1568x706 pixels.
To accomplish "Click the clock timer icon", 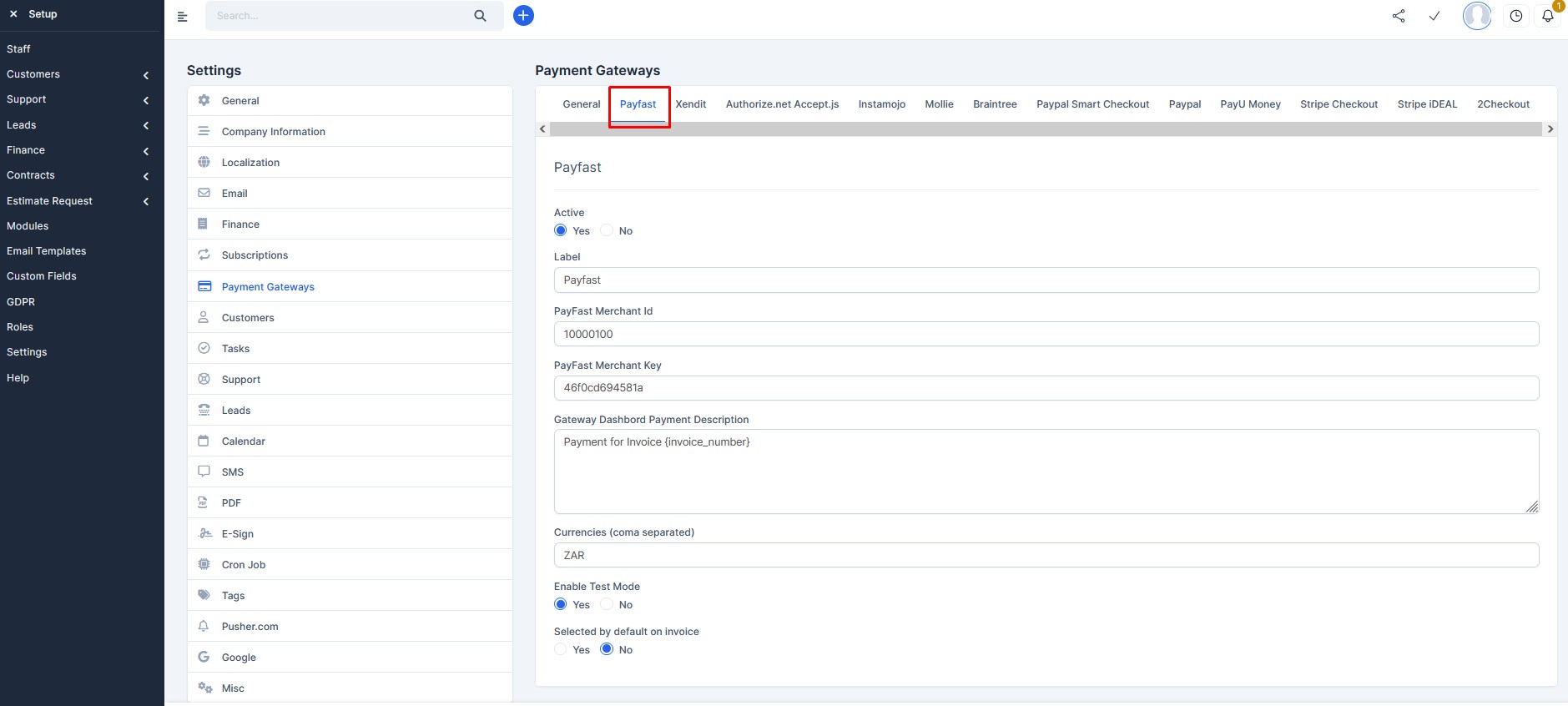I will 1516,16.
